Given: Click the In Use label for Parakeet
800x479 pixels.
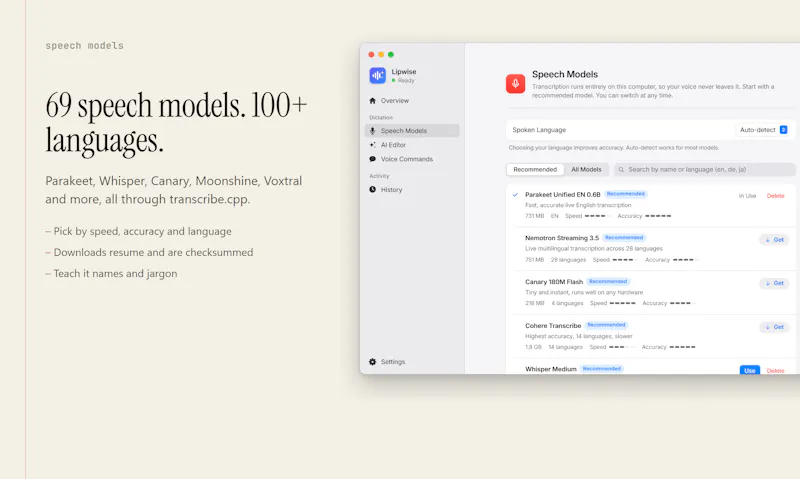Looking at the screenshot, I should [x=747, y=196].
